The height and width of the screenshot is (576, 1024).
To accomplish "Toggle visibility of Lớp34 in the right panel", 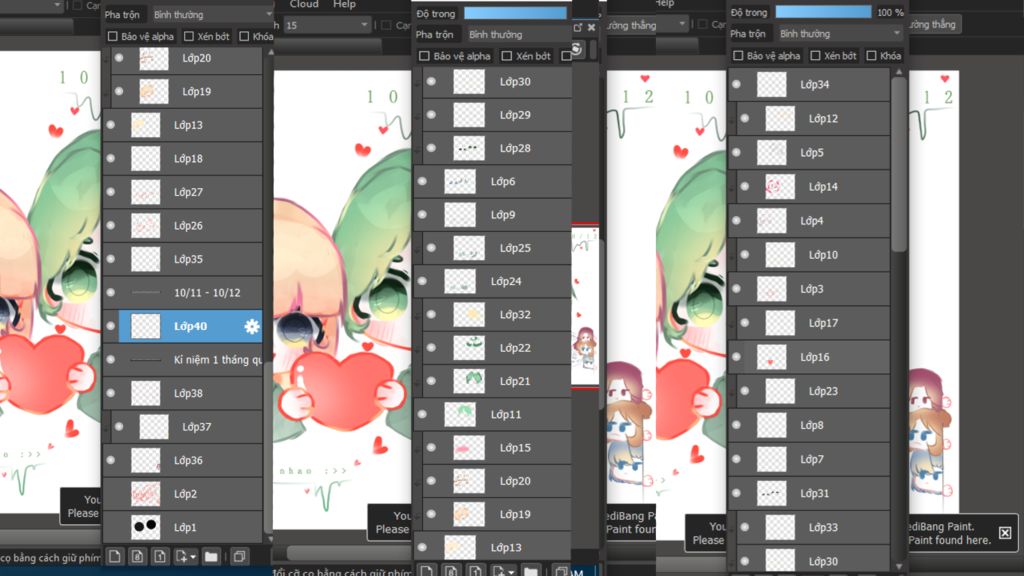I will click(736, 84).
